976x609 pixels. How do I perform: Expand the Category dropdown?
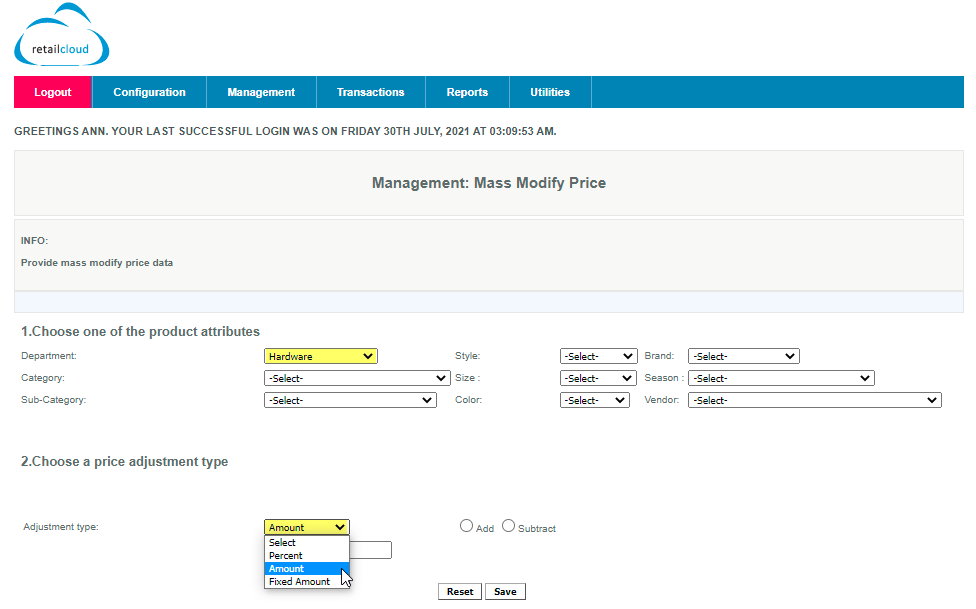357,378
